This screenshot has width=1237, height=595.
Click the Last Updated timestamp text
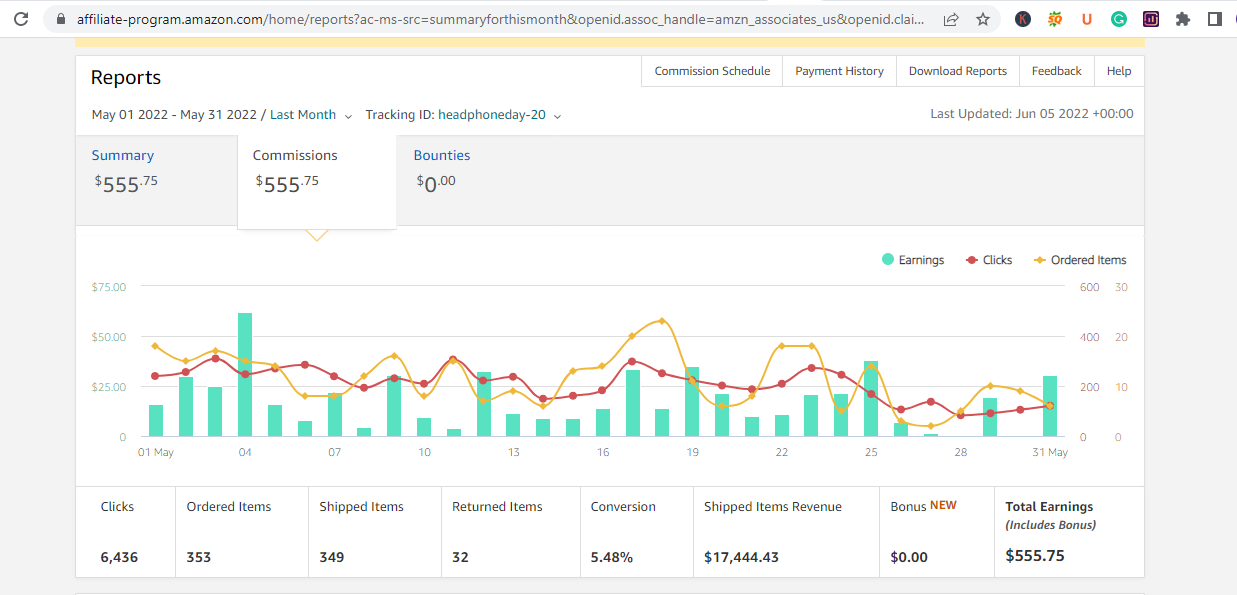(x=1032, y=114)
